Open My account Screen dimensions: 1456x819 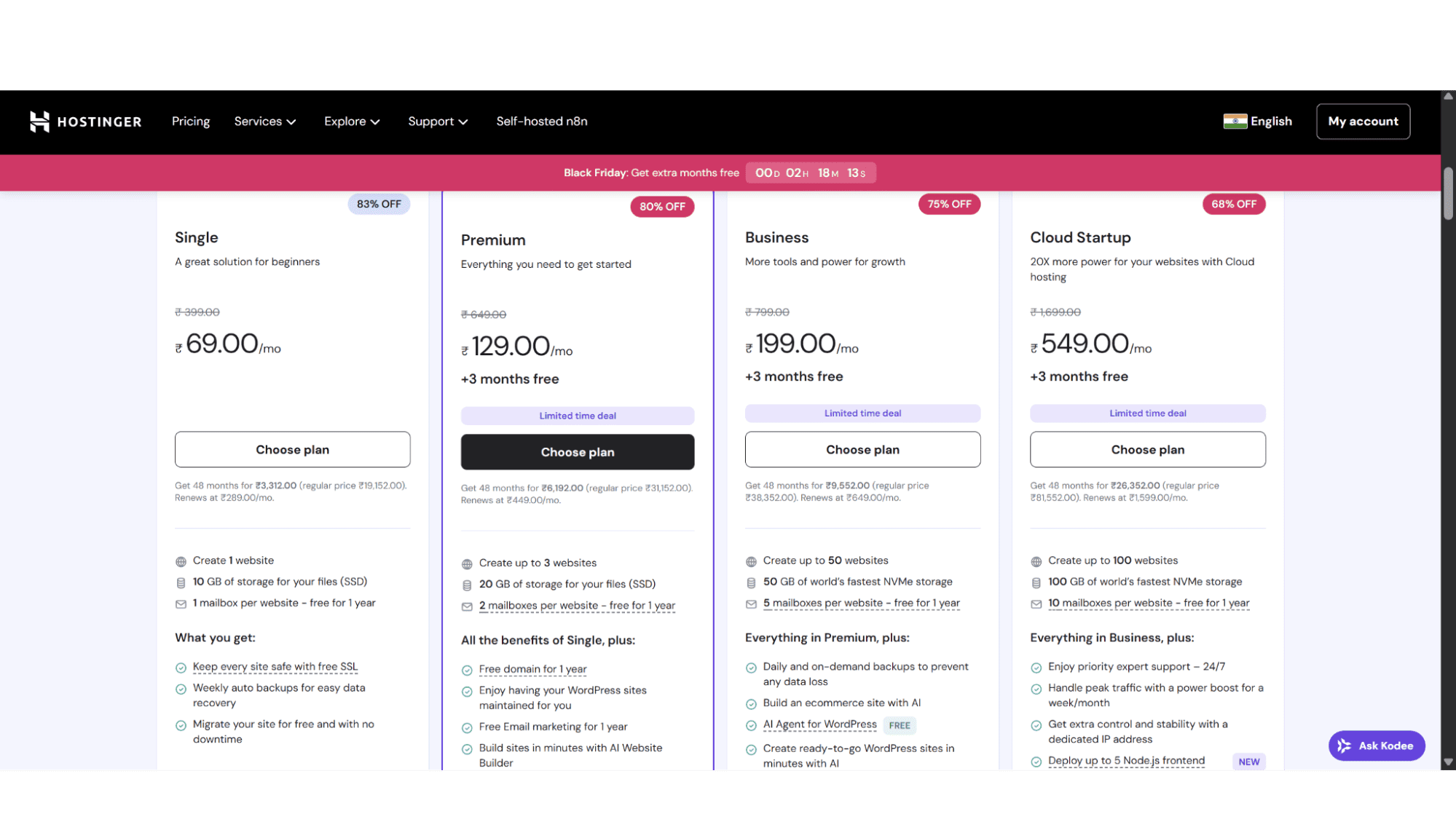tap(1363, 122)
